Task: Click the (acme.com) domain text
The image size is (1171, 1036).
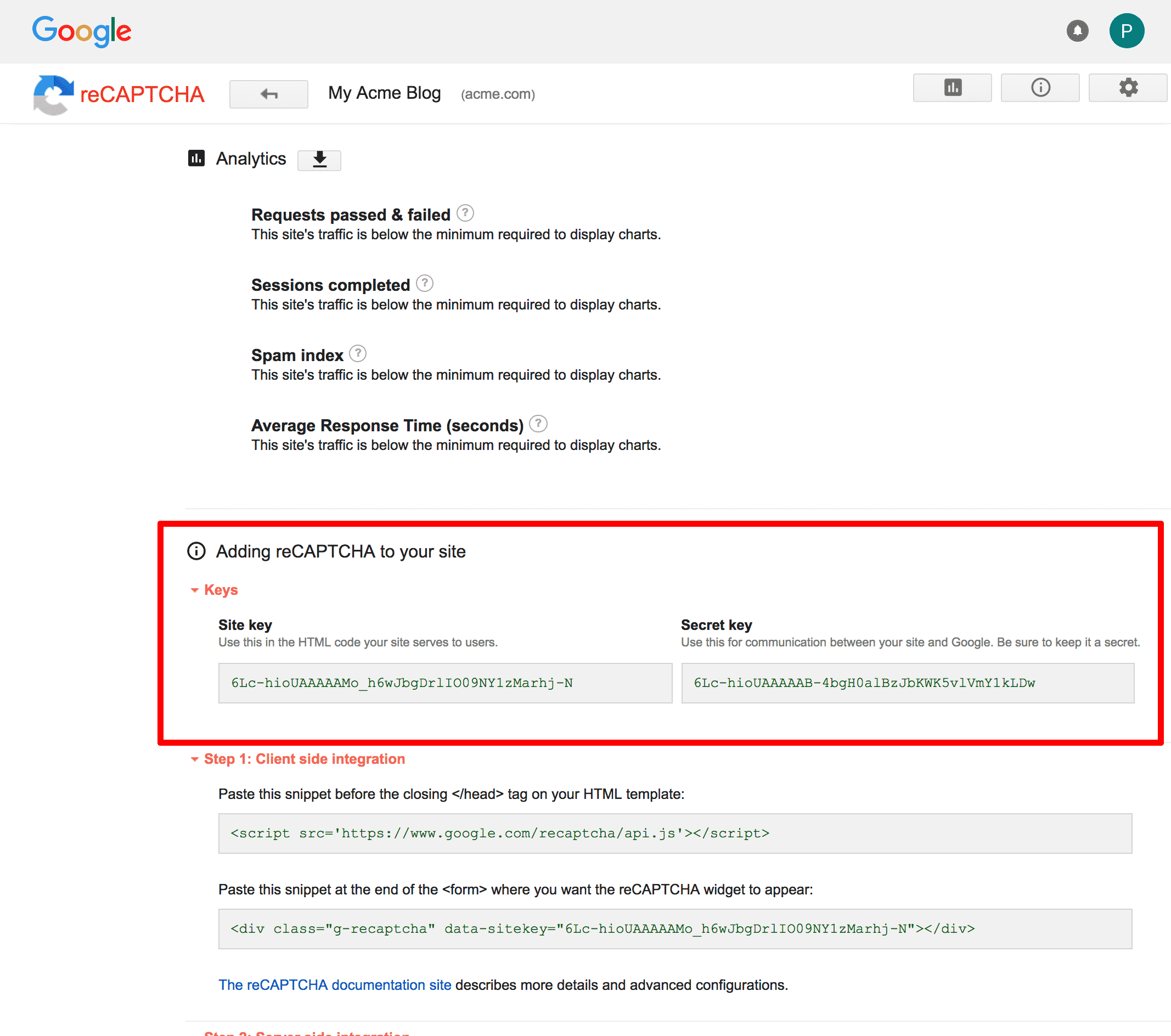Action: (x=498, y=94)
